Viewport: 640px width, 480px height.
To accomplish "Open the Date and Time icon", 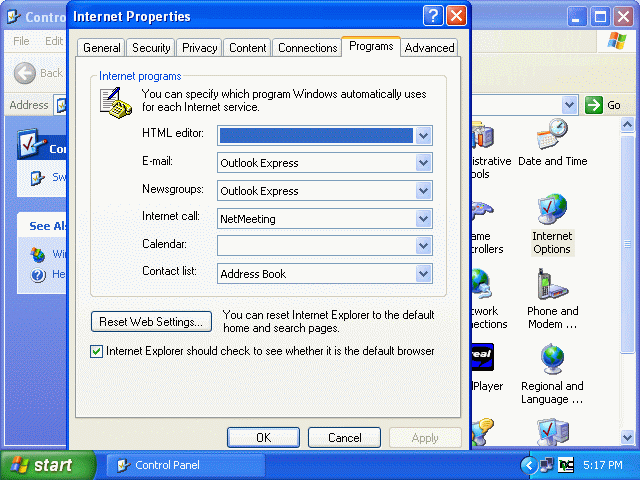I will click(553, 143).
